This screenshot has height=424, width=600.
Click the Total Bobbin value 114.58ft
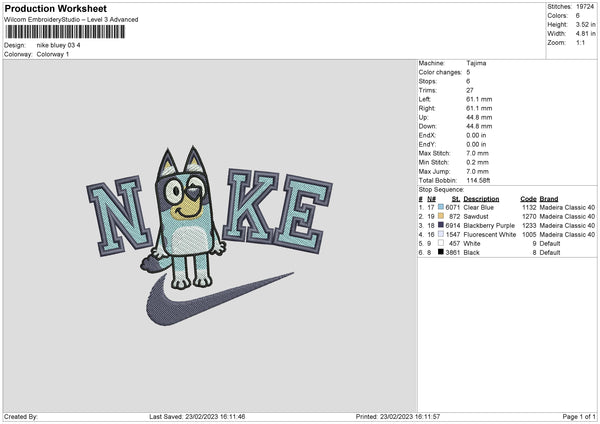point(478,180)
